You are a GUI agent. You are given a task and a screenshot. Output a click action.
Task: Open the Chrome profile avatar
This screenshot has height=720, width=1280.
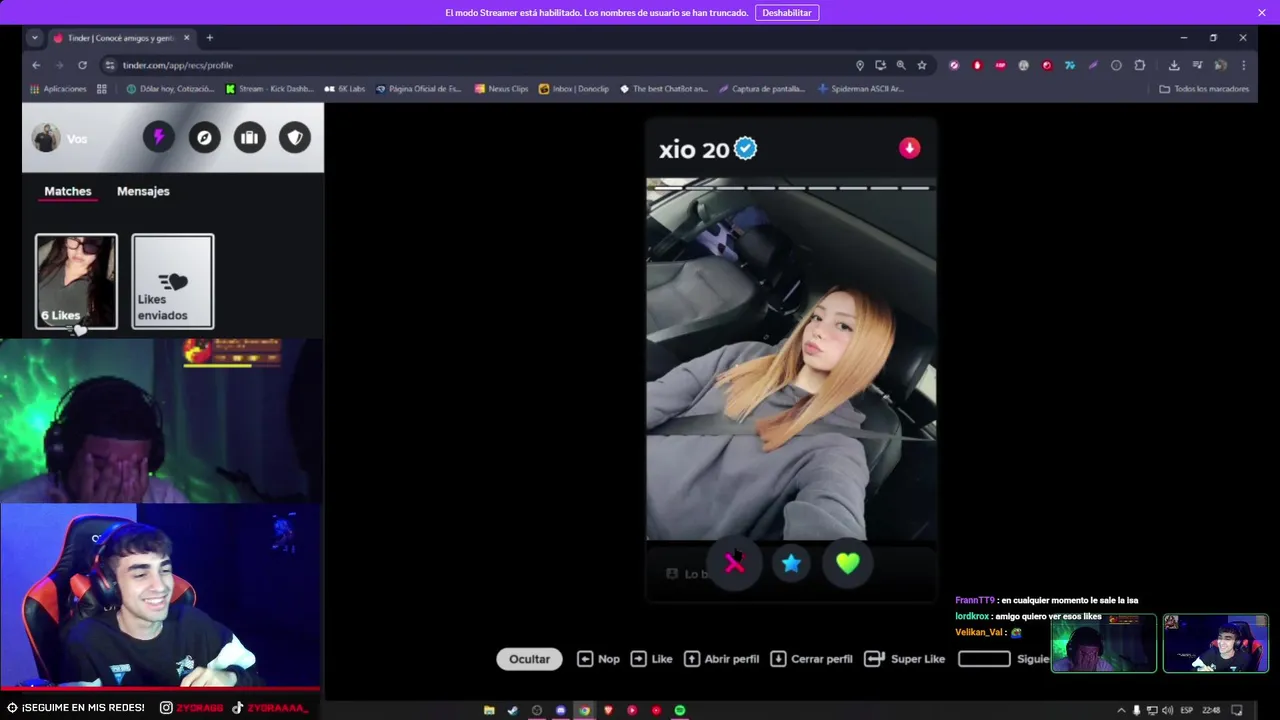point(1220,65)
